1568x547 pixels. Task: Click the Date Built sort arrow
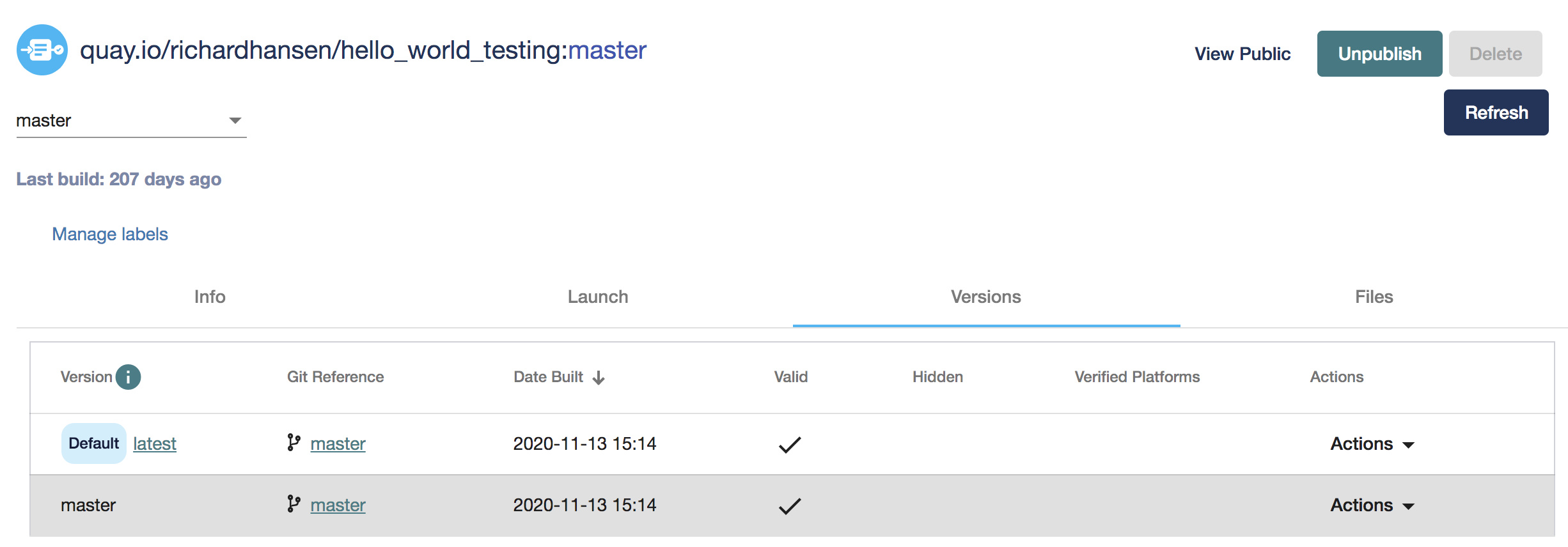click(599, 378)
